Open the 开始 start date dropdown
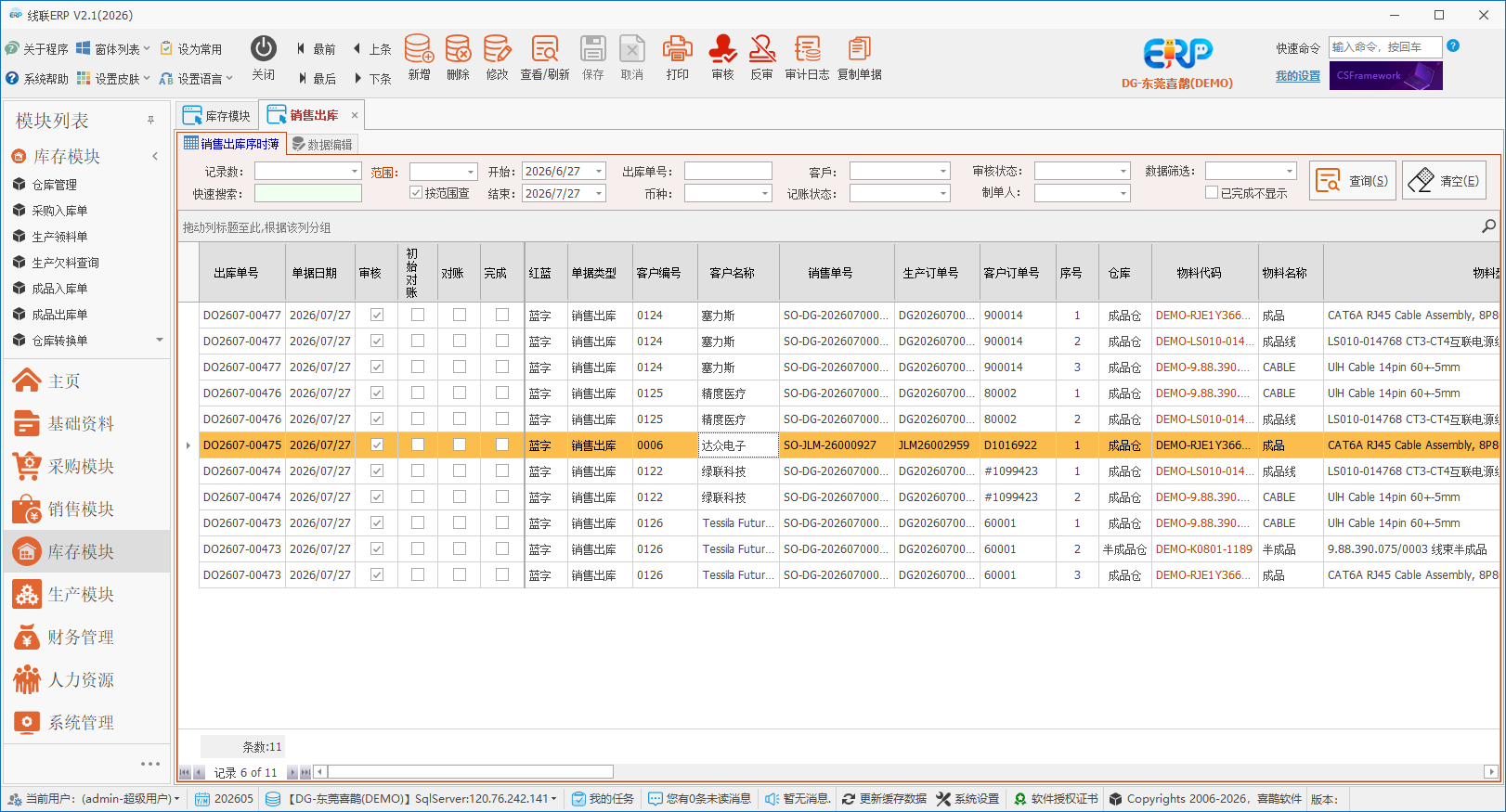The width and height of the screenshot is (1506, 812). [600, 172]
